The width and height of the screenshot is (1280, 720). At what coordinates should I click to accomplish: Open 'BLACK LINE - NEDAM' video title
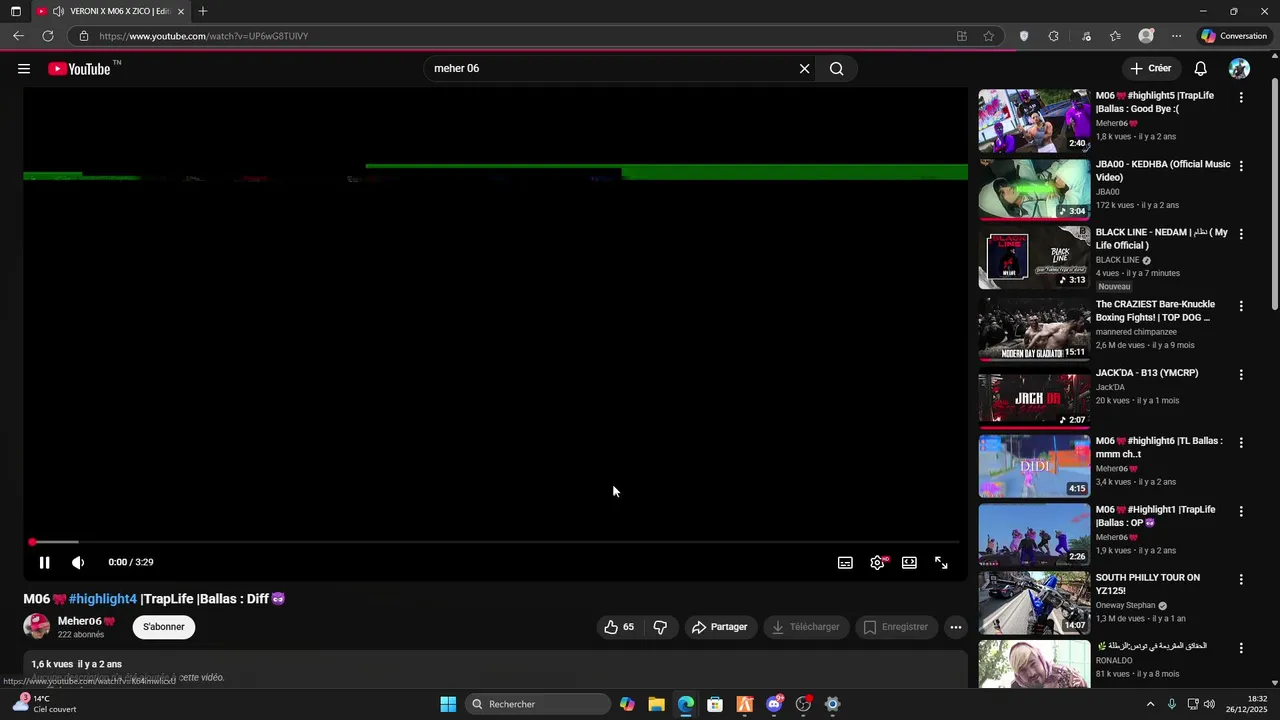[1161, 238]
